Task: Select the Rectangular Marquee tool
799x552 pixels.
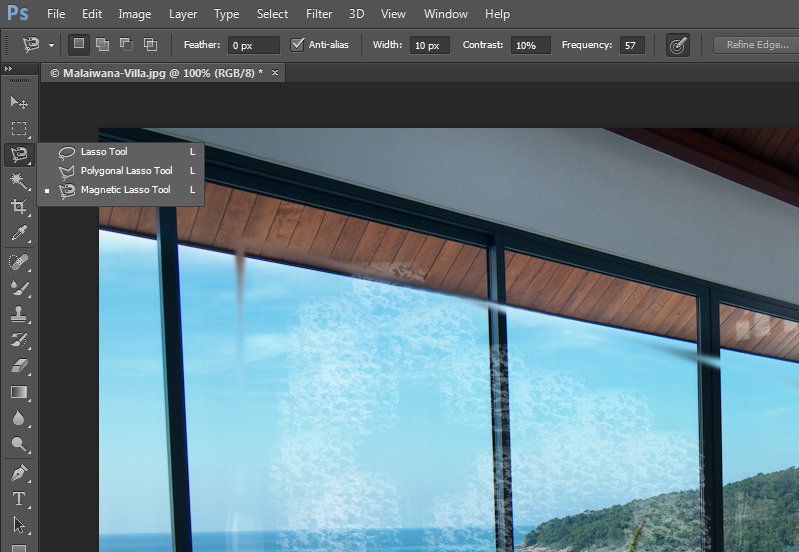Action: tap(18, 129)
